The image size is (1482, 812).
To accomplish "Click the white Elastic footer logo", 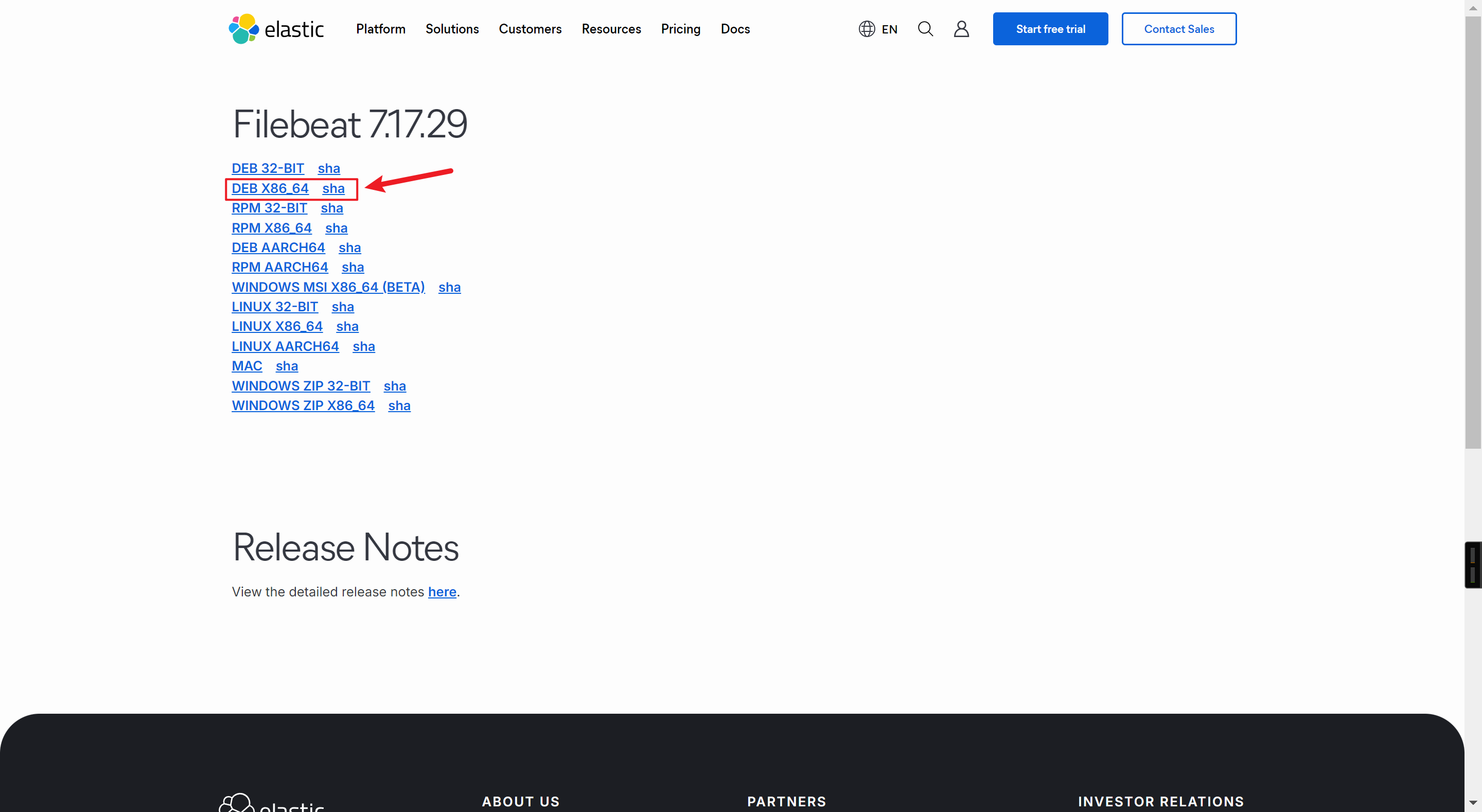I will click(x=272, y=802).
